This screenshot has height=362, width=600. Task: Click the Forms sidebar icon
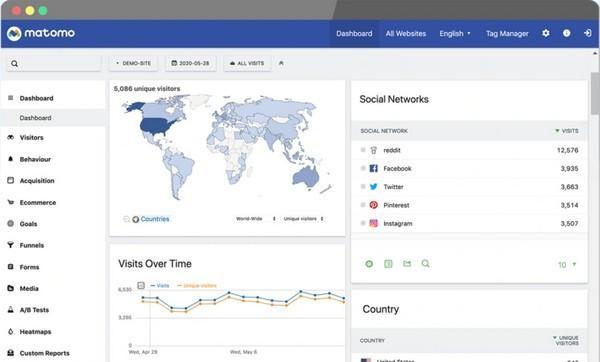11,267
